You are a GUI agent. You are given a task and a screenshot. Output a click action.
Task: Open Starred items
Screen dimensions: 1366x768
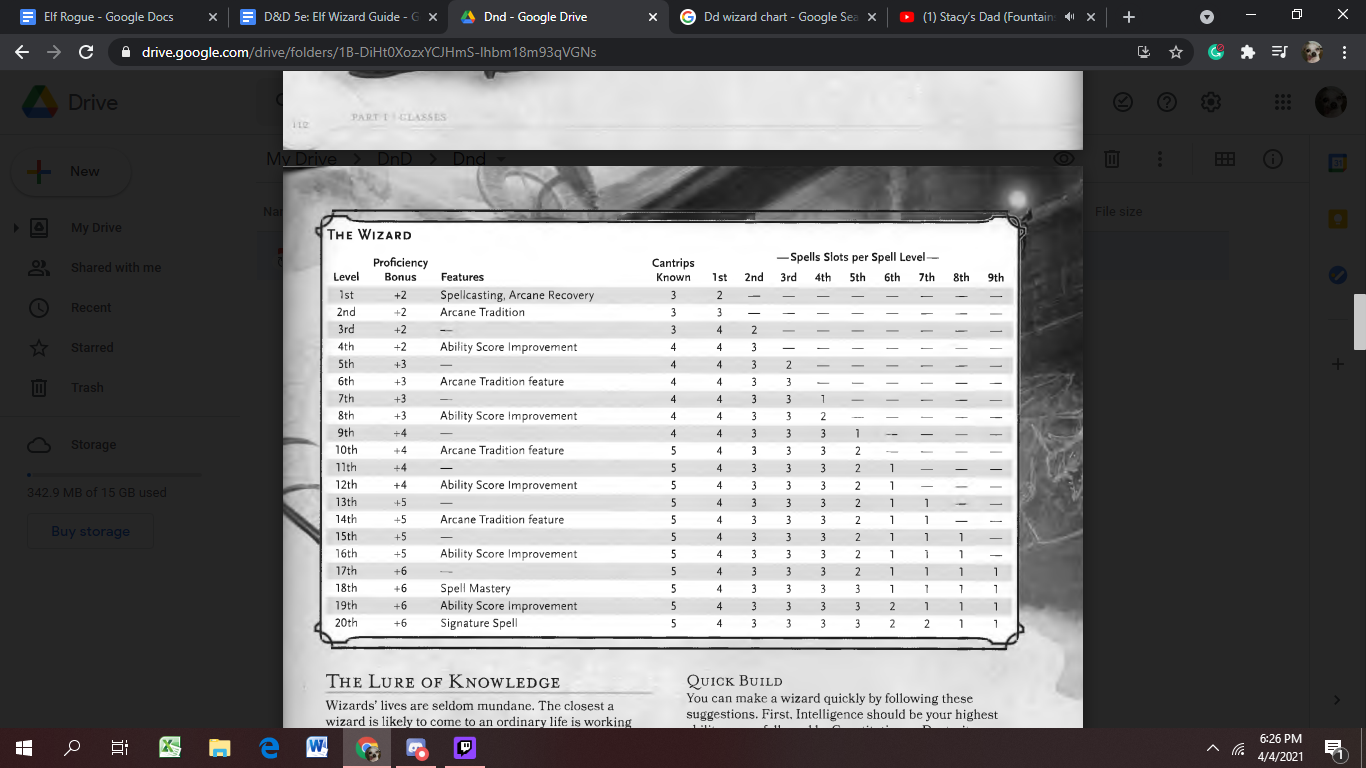point(92,348)
